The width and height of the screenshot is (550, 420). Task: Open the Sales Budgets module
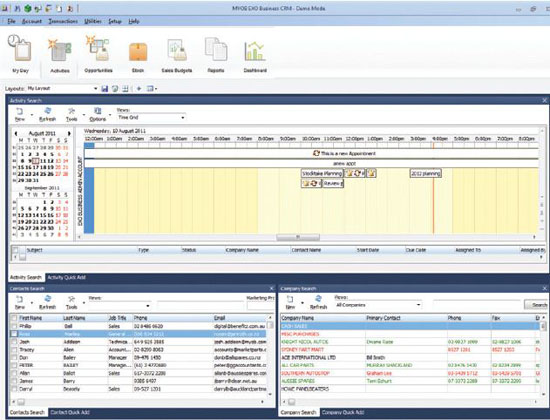pos(177,55)
